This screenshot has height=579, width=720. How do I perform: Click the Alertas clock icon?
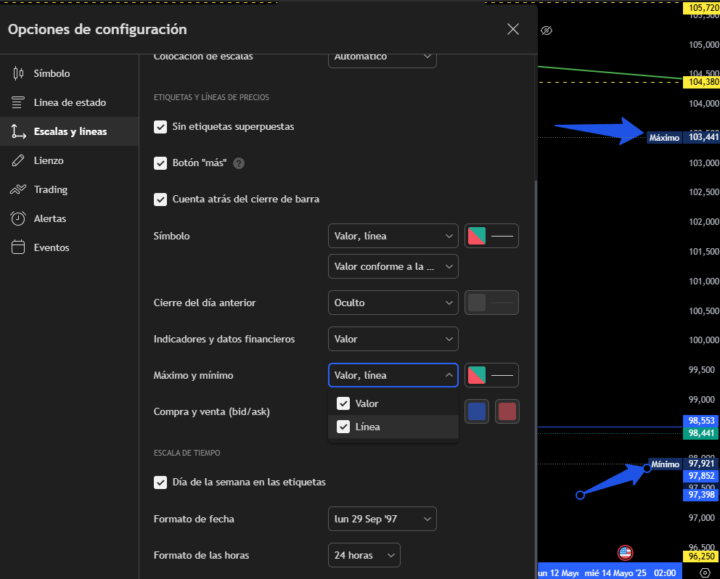pyautogui.click(x=17, y=218)
